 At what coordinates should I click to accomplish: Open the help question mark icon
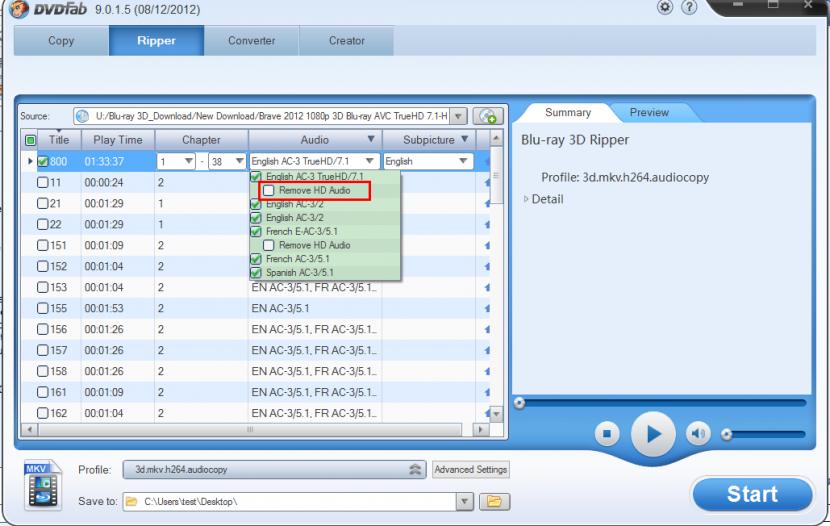(x=689, y=9)
